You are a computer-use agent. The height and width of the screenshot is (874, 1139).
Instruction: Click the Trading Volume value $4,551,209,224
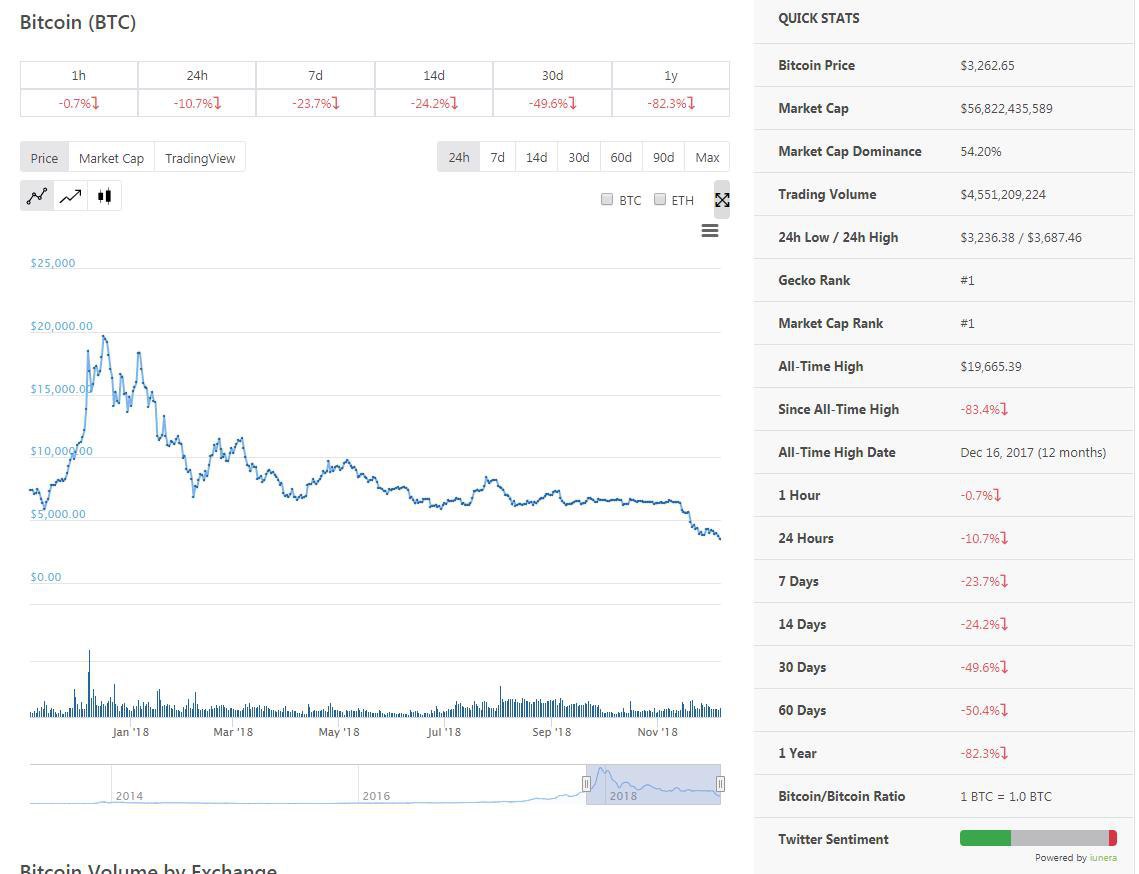coord(1002,194)
